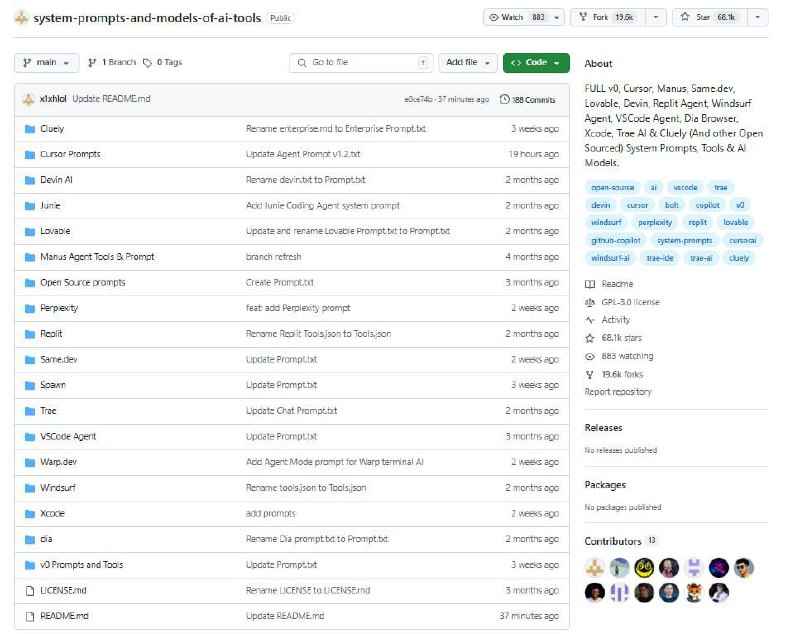This screenshot has height=634, width=800.
Task: Open the main branch selector dropdown
Action: [46, 63]
